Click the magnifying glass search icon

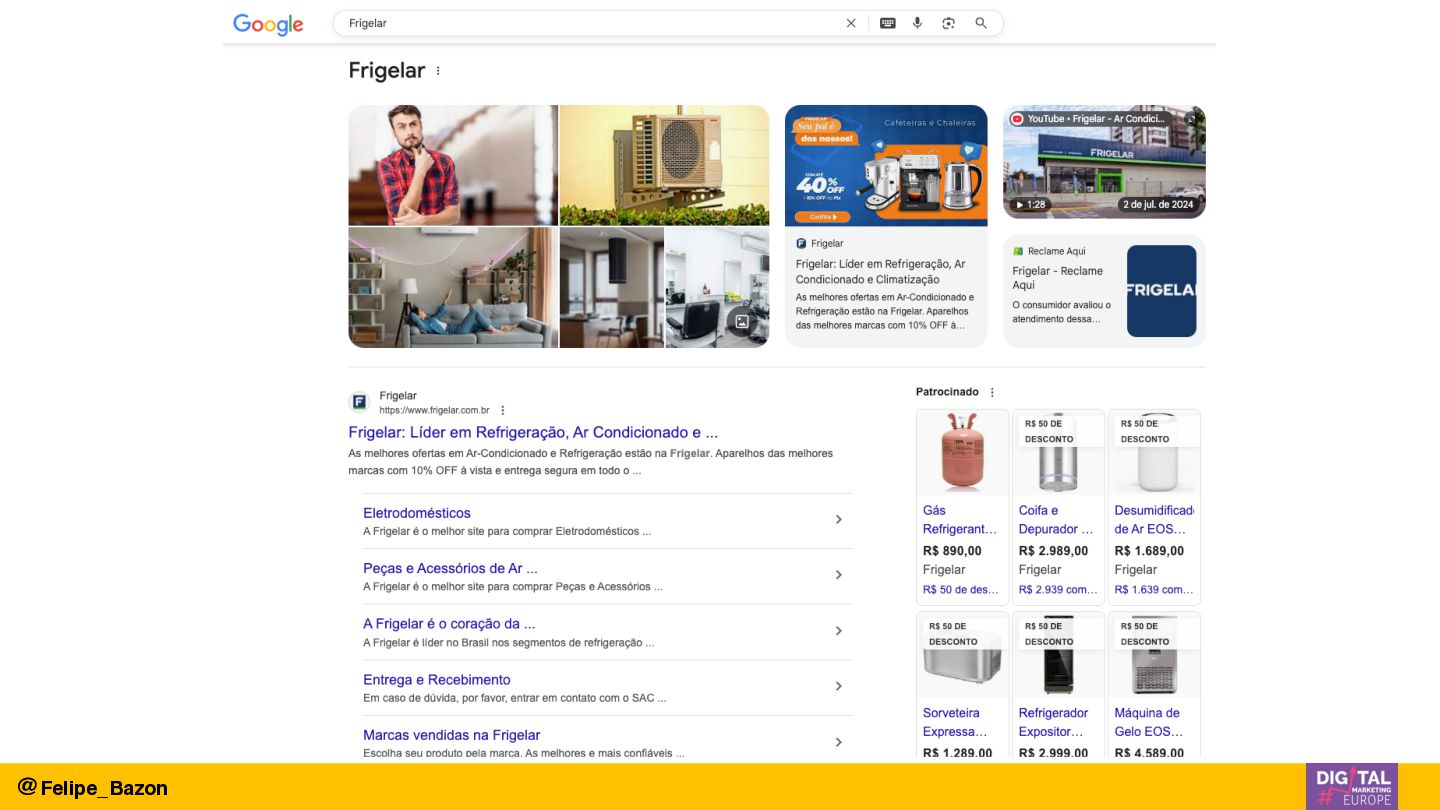pos(981,23)
